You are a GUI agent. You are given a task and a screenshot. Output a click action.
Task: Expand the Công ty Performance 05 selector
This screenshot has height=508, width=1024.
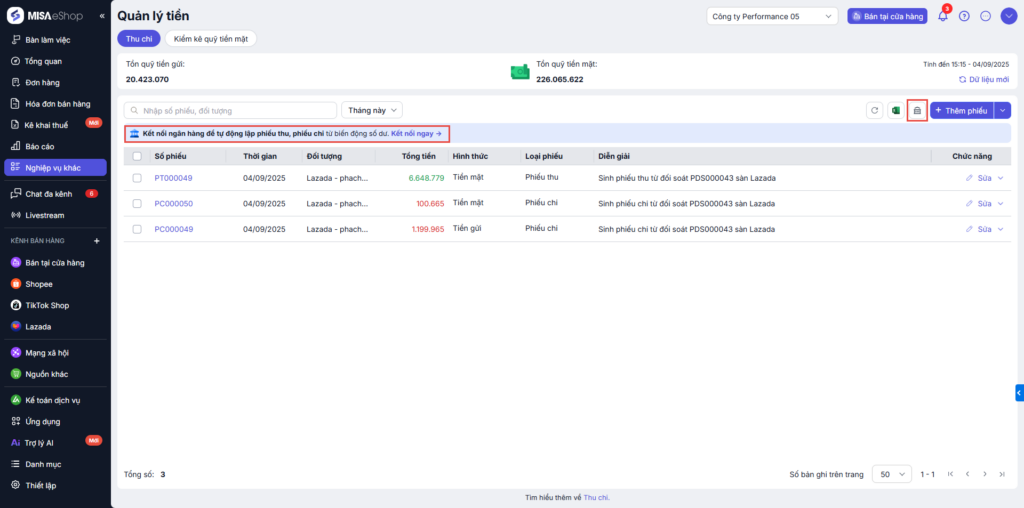pyautogui.click(x=771, y=16)
